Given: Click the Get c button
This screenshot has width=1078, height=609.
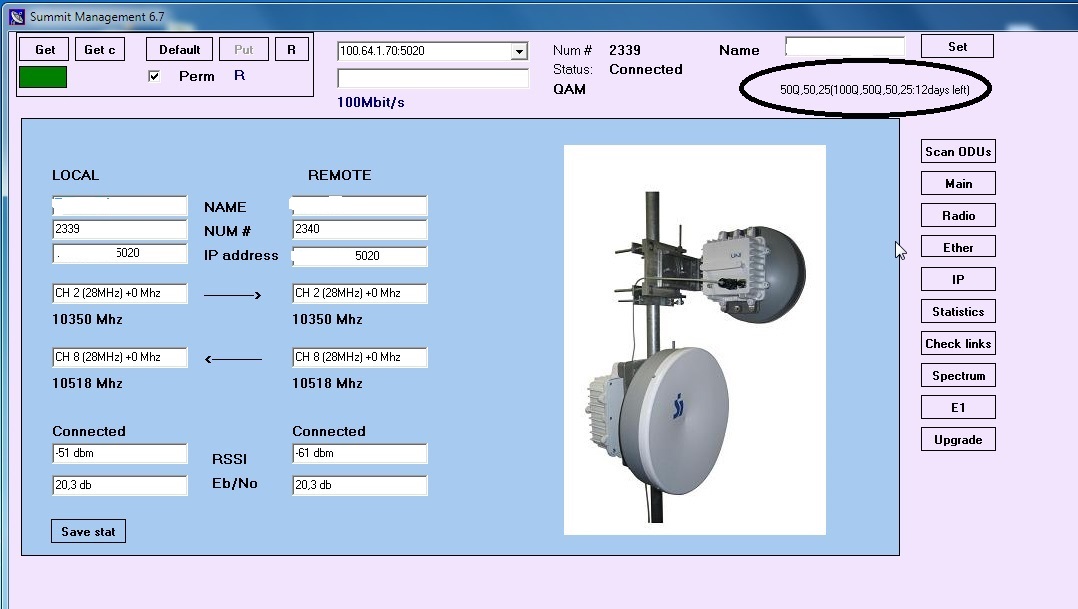Looking at the screenshot, I should (100, 49).
